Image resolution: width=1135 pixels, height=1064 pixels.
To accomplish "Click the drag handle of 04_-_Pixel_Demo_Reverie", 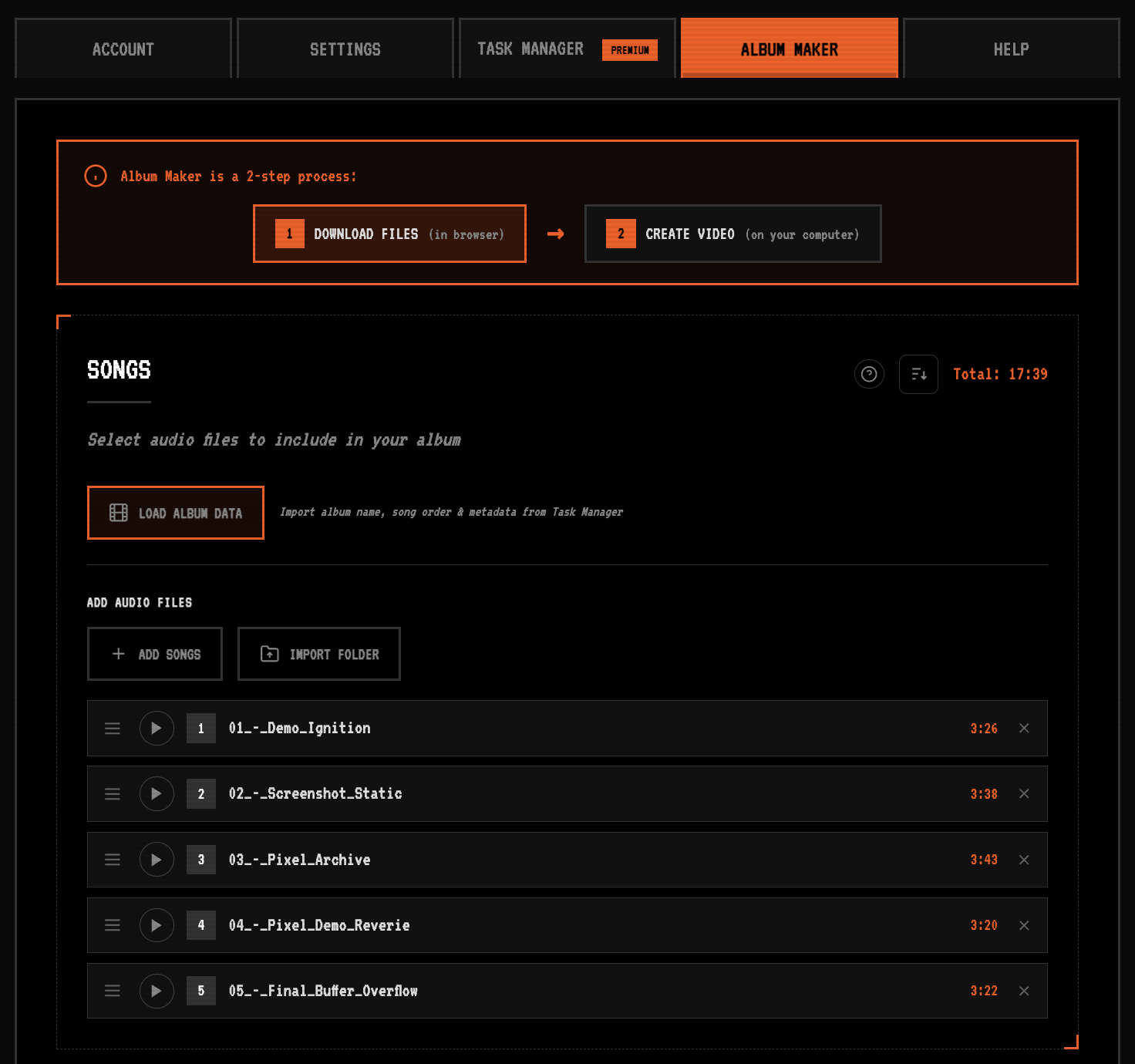I will point(113,925).
